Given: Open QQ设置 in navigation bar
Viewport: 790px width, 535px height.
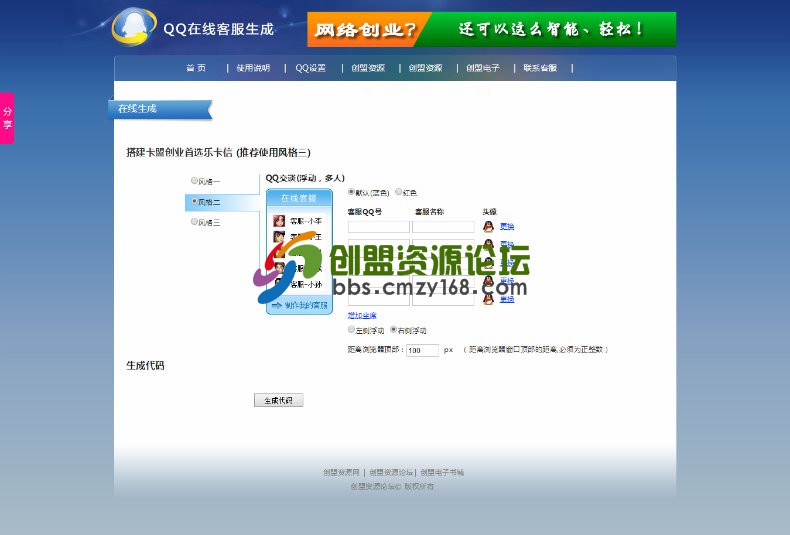Looking at the screenshot, I should (x=310, y=68).
